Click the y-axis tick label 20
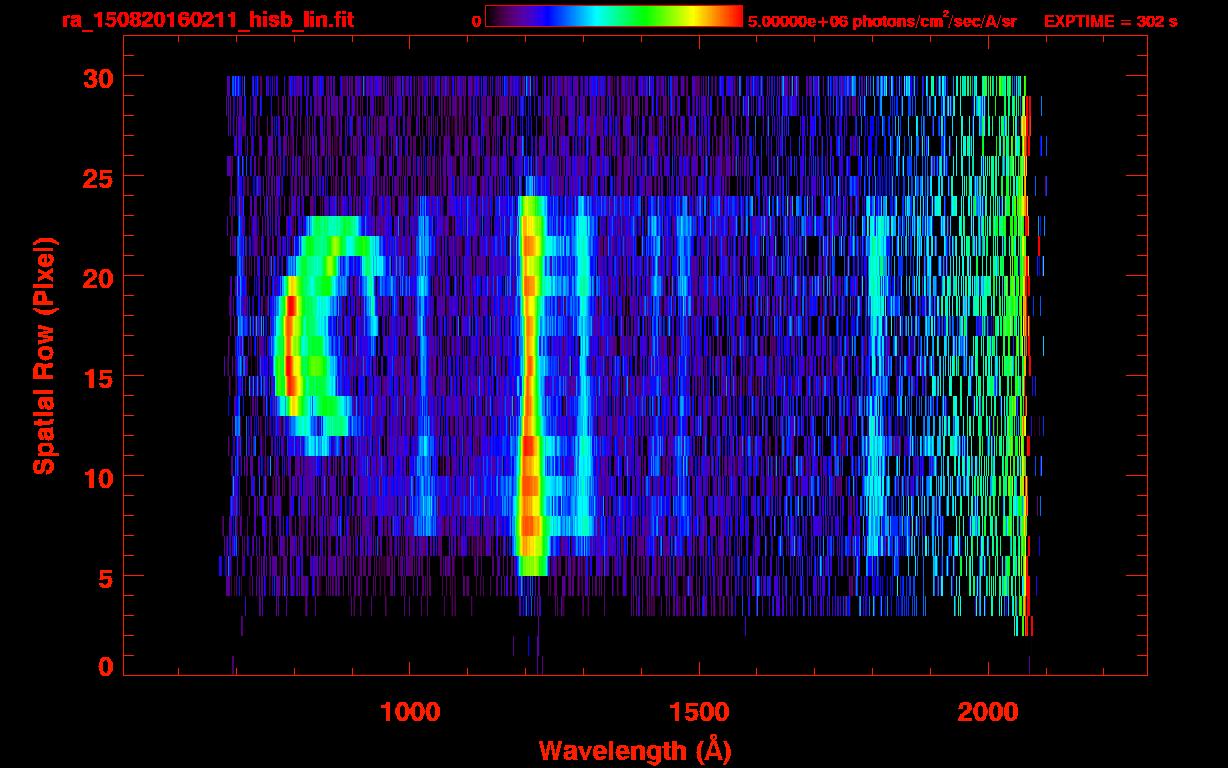 point(96,277)
